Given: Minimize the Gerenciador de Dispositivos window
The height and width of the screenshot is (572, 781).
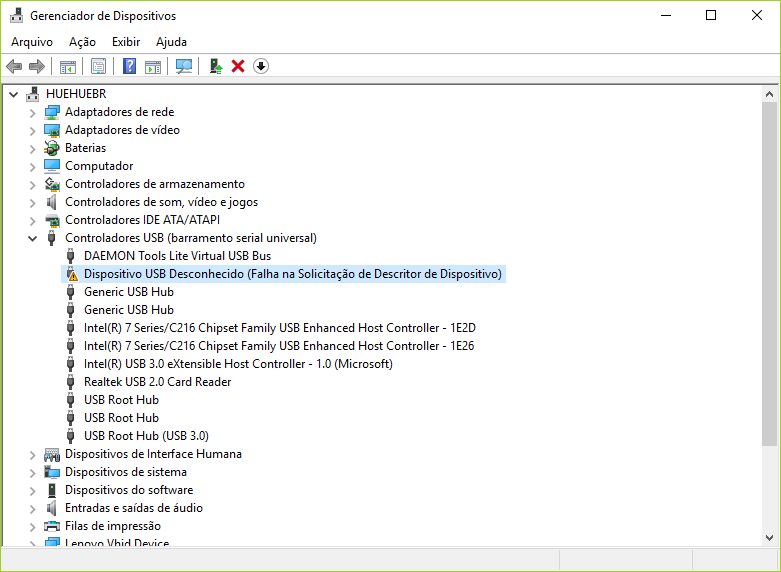Looking at the screenshot, I should 666,15.
